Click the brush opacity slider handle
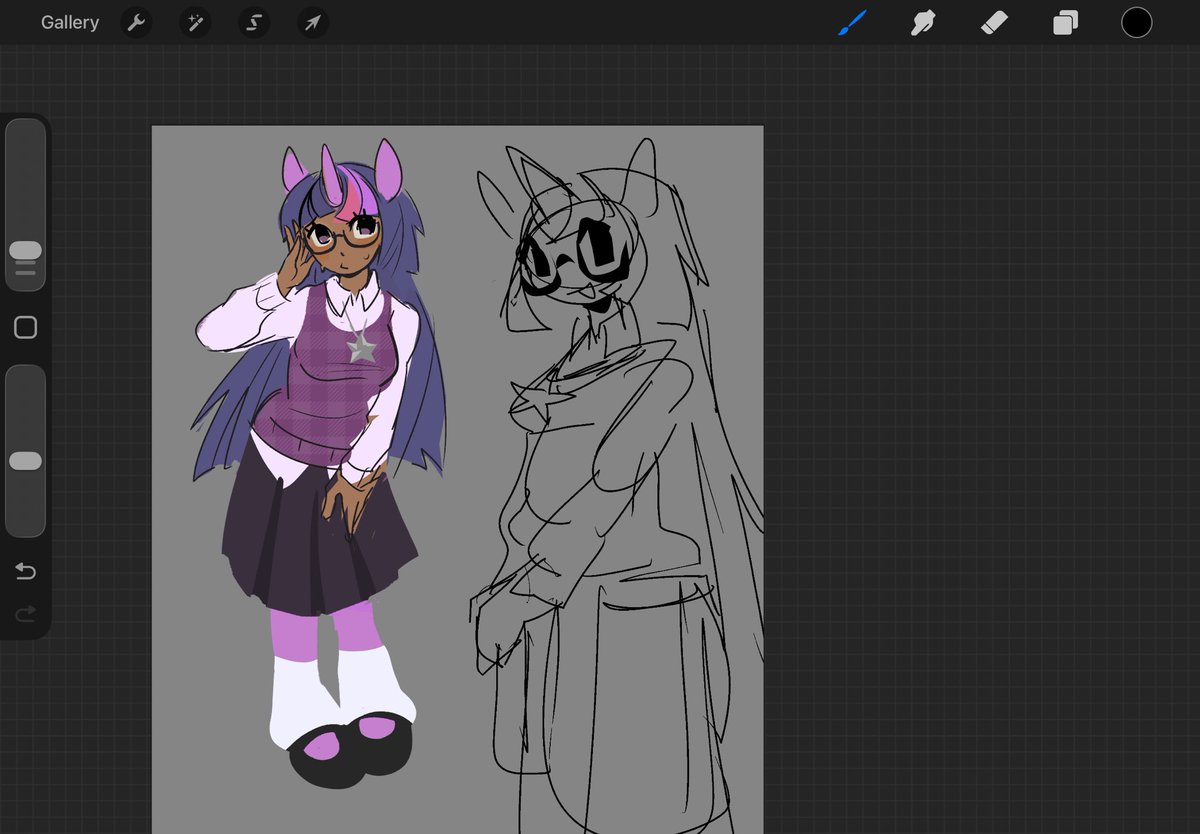 click(x=25, y=461)
